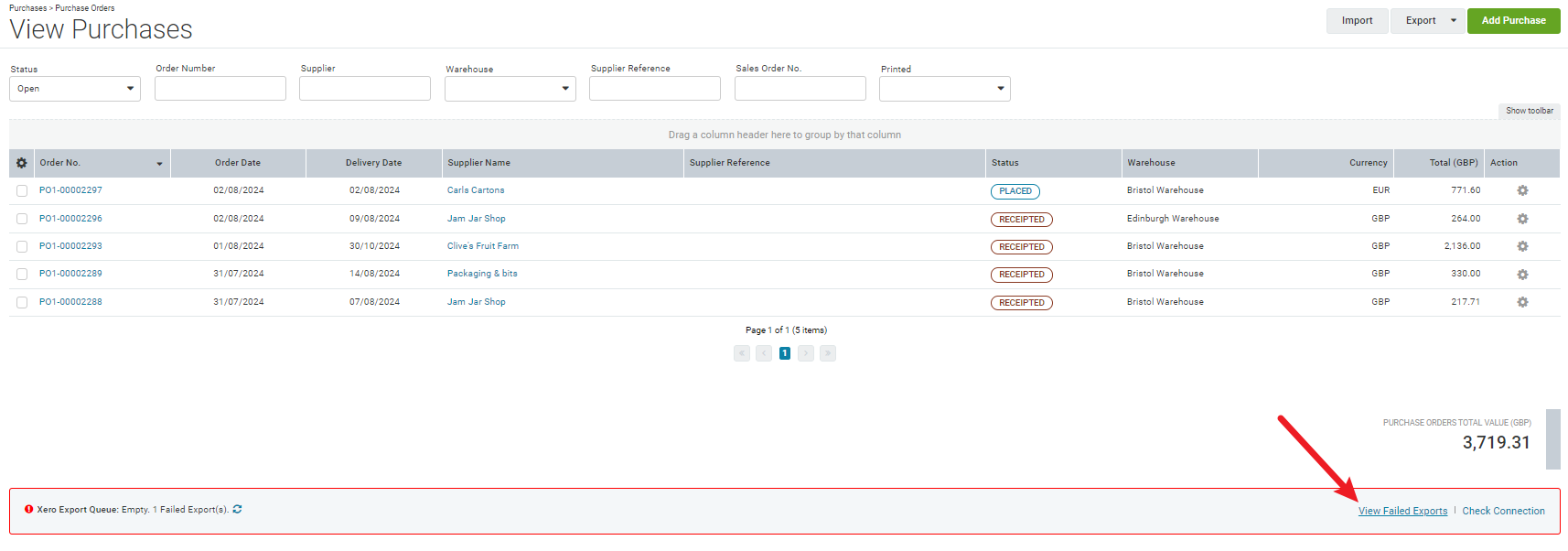Open action gear for PO1-00002289
This screenshot has height=551, width=1568.
(x=1522, y=275)
